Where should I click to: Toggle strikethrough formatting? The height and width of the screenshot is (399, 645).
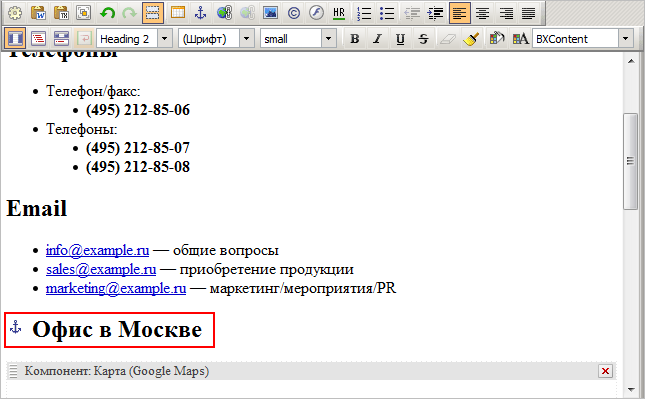(423, 39)
